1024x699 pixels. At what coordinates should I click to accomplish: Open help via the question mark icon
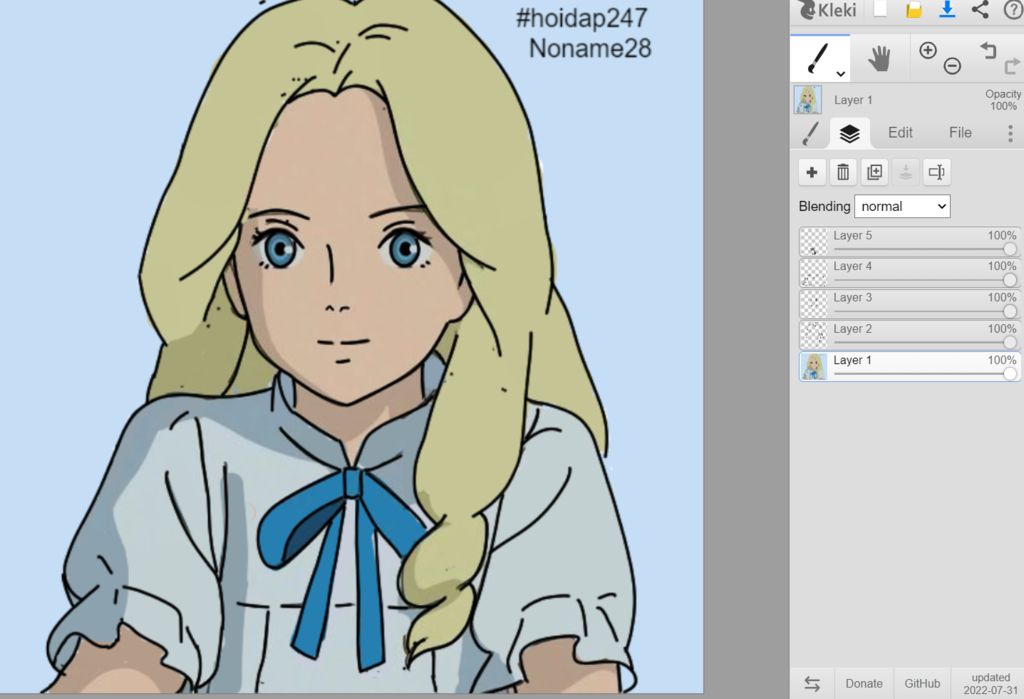(1012, 8)
